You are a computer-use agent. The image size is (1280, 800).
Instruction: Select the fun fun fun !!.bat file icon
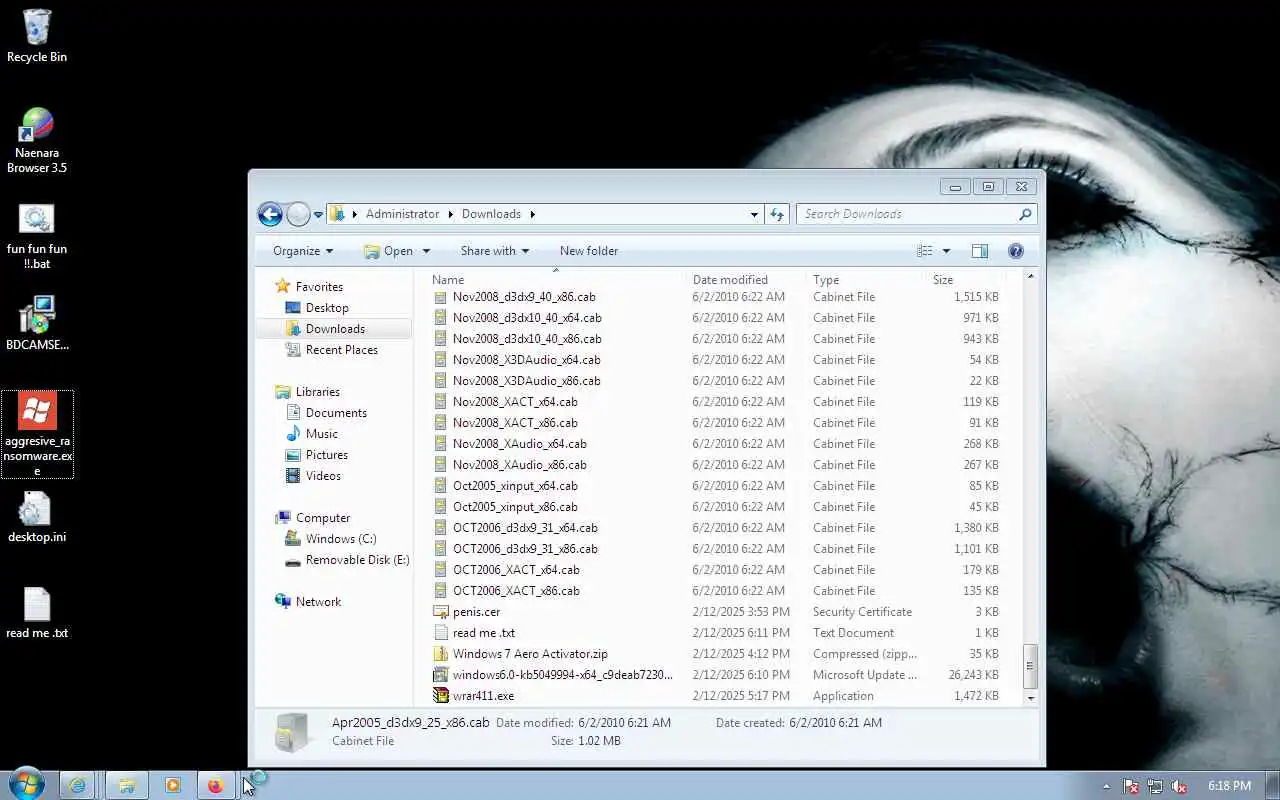[x=37, y=236]
